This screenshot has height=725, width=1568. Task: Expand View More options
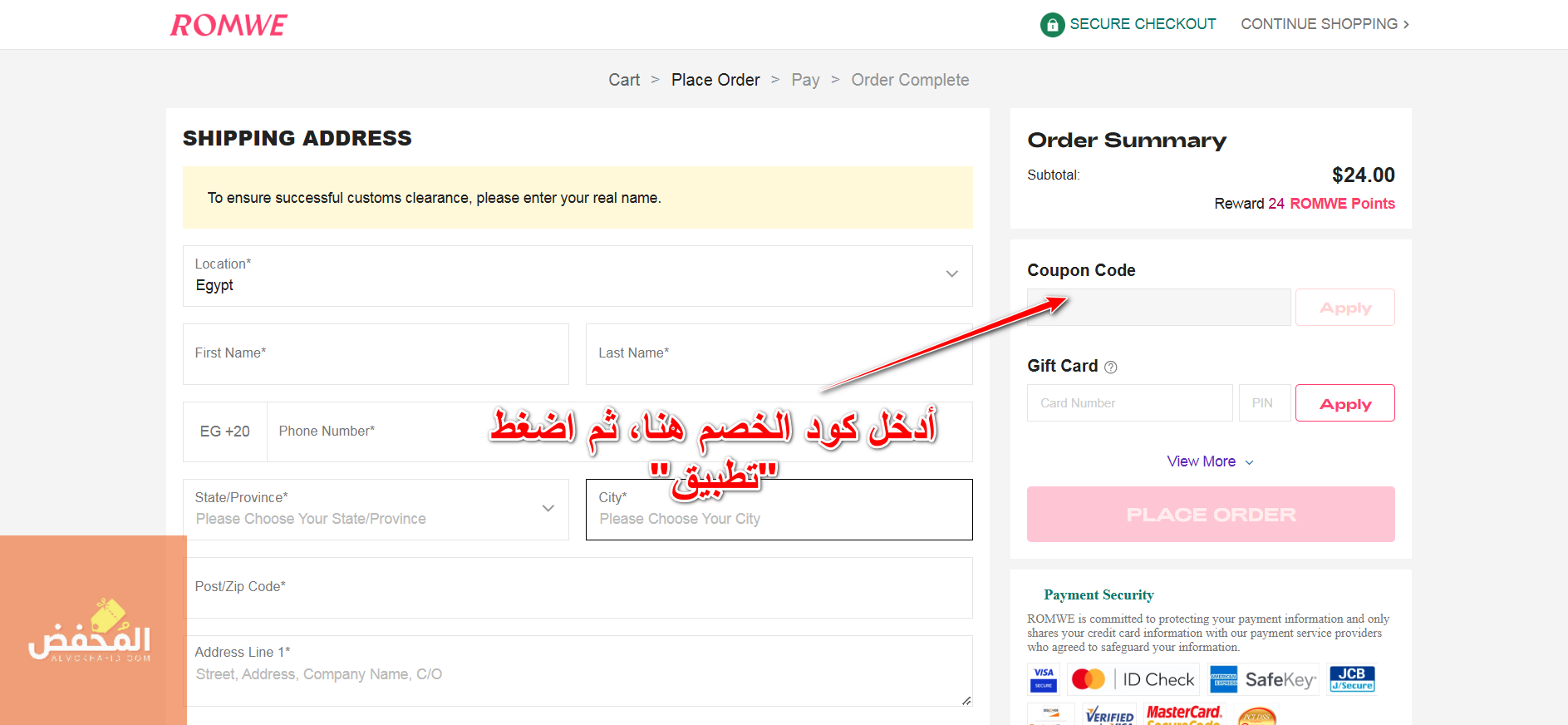point(1210,461)
